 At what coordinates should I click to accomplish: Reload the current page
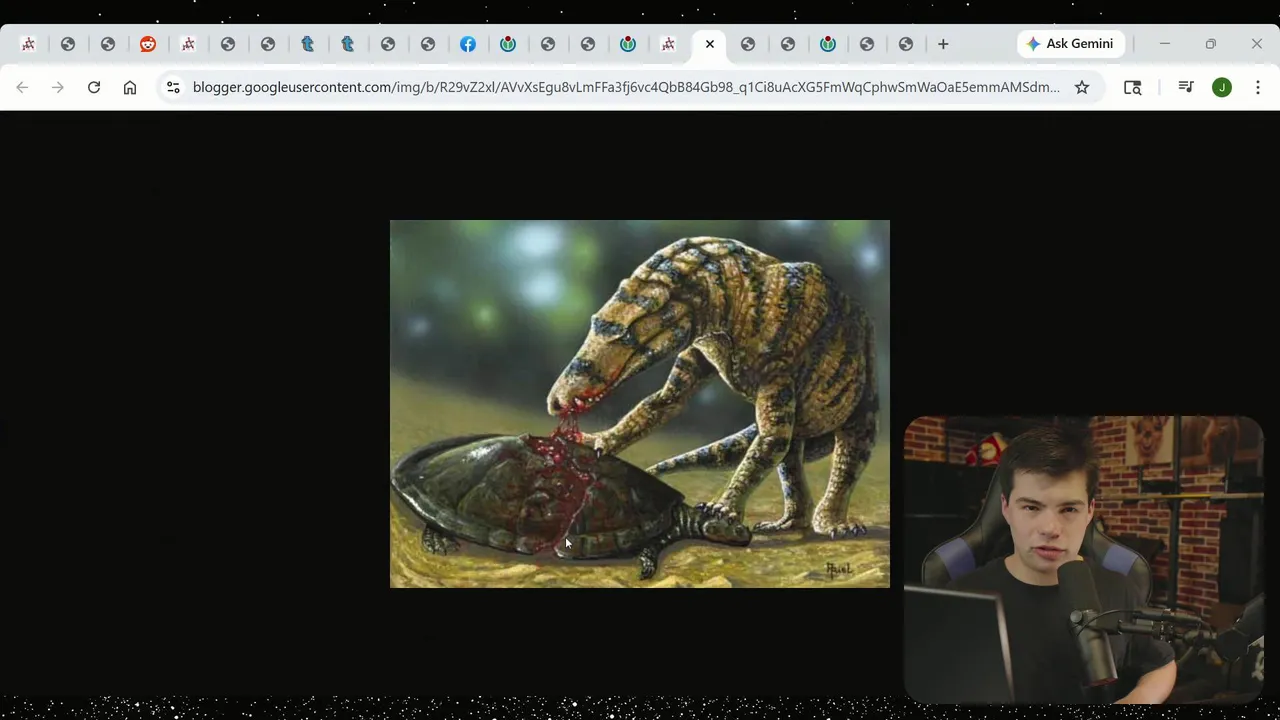(x=94, y=87)
